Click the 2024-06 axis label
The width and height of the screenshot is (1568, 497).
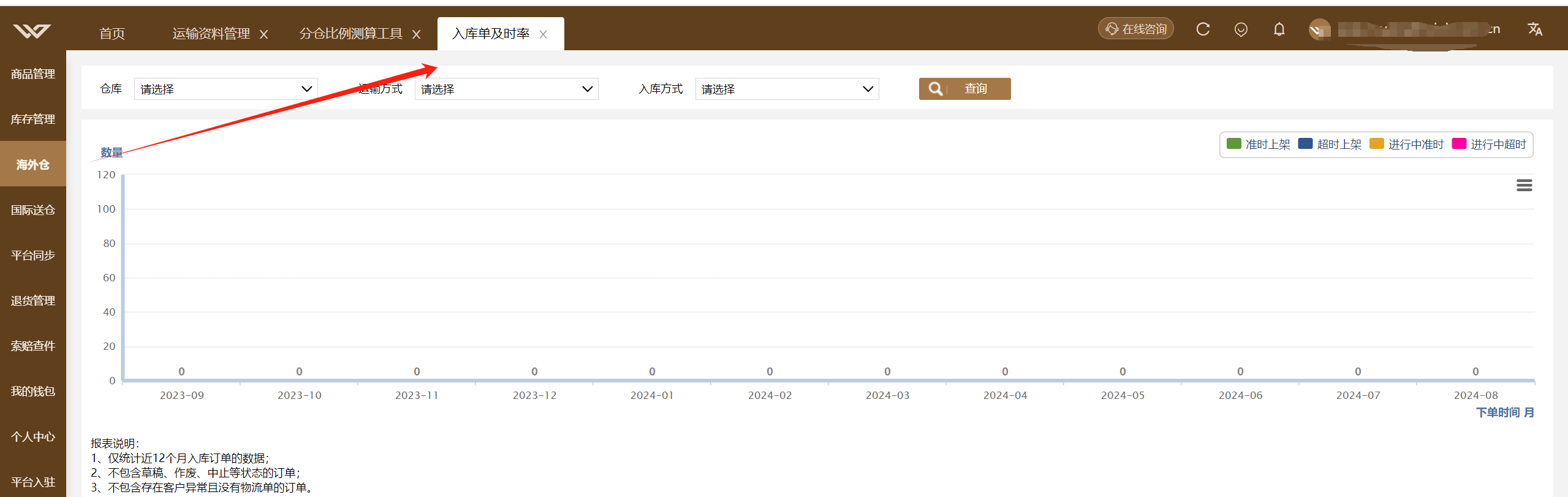coord(1240,395)
